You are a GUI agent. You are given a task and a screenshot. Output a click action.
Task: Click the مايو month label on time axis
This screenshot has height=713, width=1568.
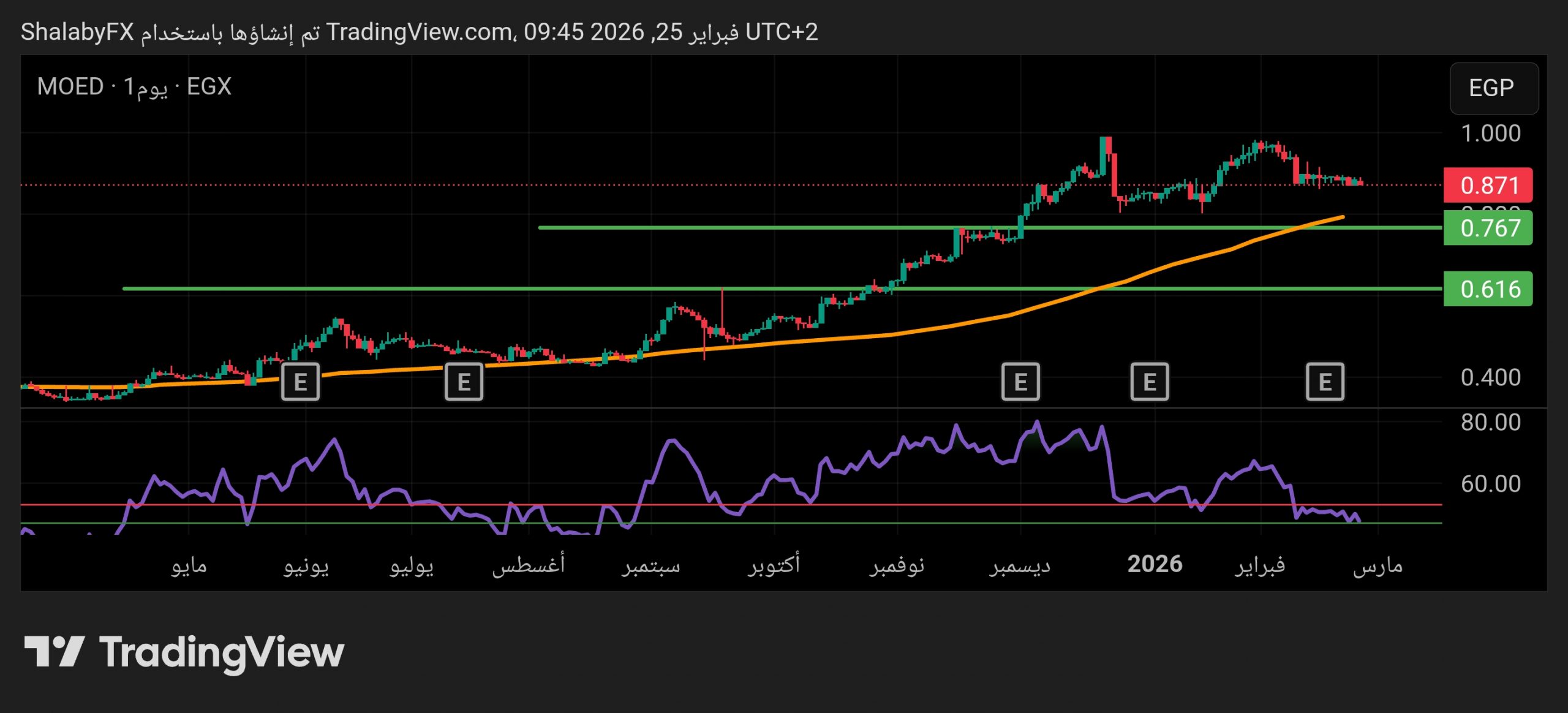(x=189, y=565)
